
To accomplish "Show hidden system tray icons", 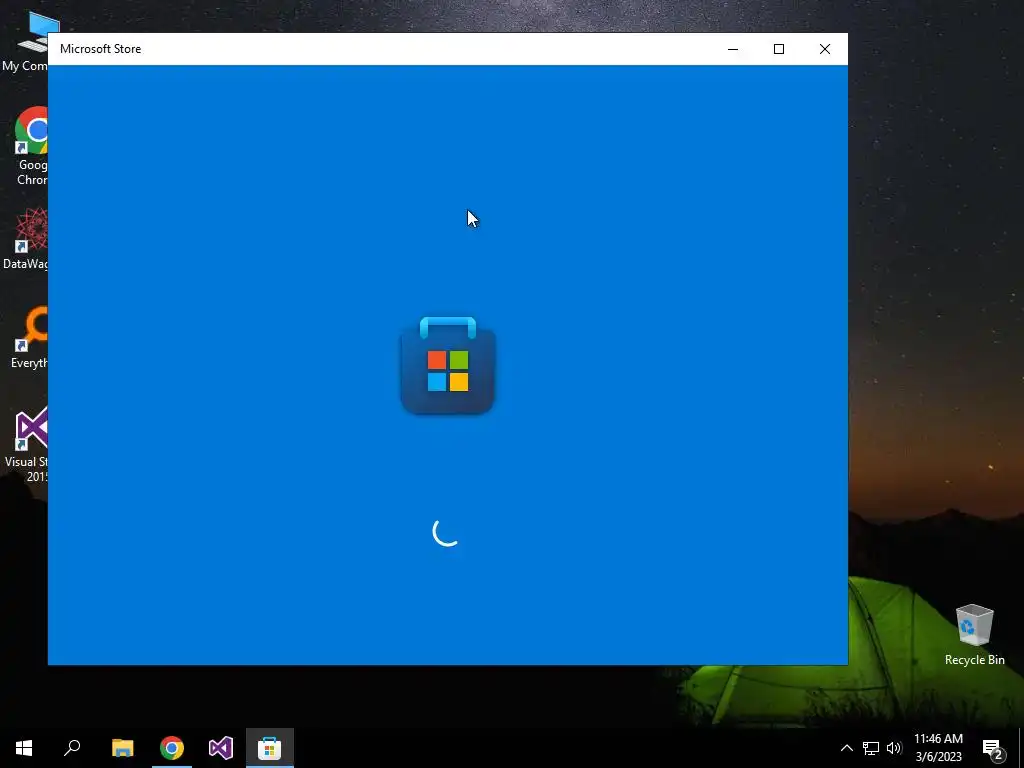I will tap(846, 748).
